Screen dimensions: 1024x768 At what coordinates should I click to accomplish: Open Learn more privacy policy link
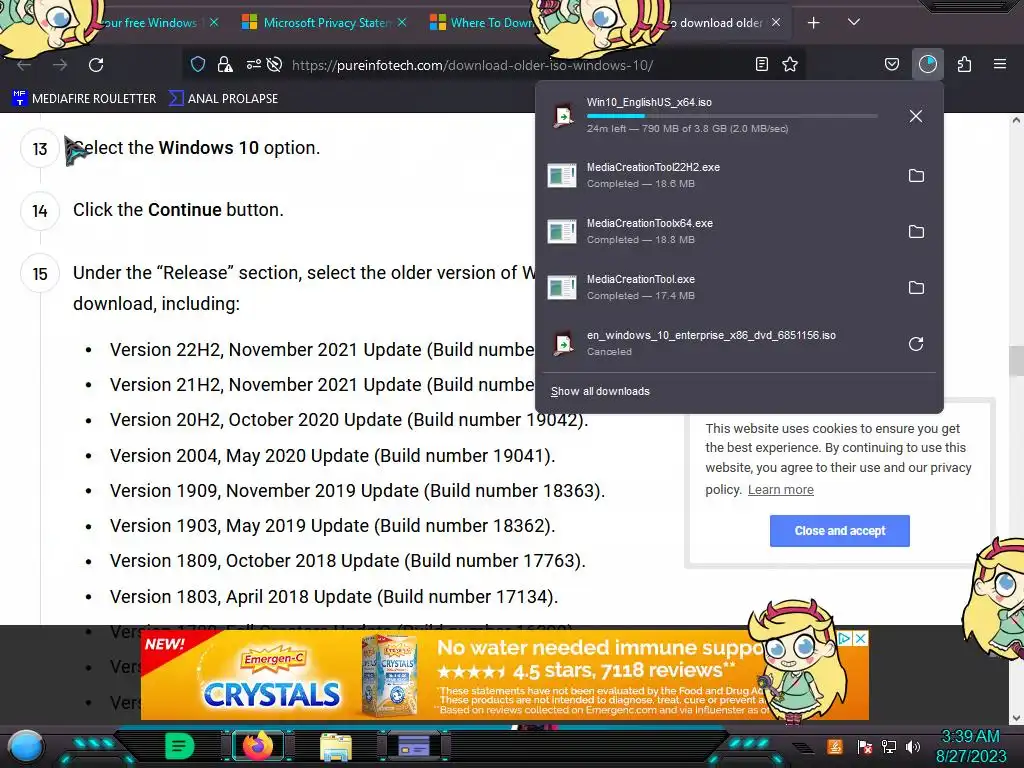[x=780, y=490]
